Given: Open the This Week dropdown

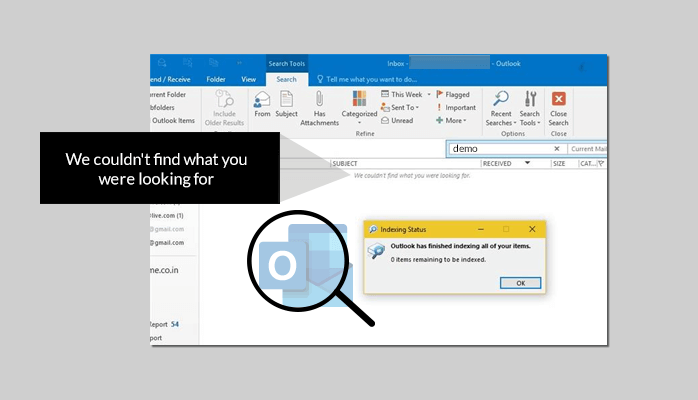Looking at the screenshot, I should coord(406,94).
